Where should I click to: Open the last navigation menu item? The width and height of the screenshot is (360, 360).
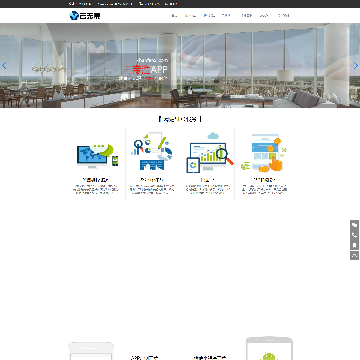coord(284,15)
